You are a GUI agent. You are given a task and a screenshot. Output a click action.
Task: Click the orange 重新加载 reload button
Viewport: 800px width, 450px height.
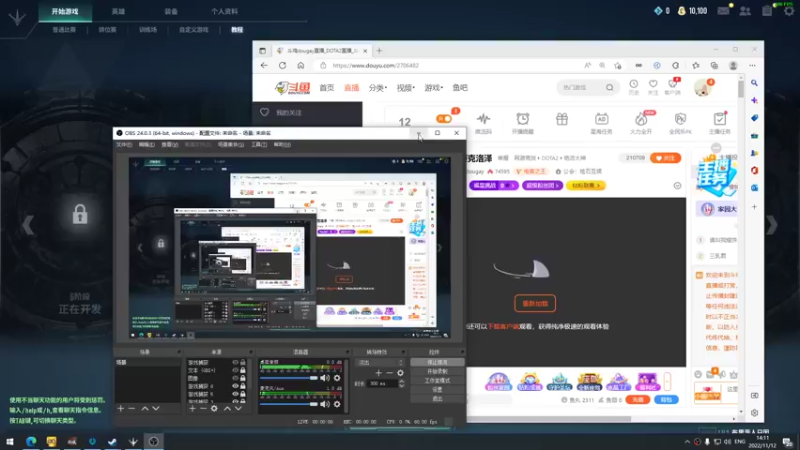click(x=535, y=304)
